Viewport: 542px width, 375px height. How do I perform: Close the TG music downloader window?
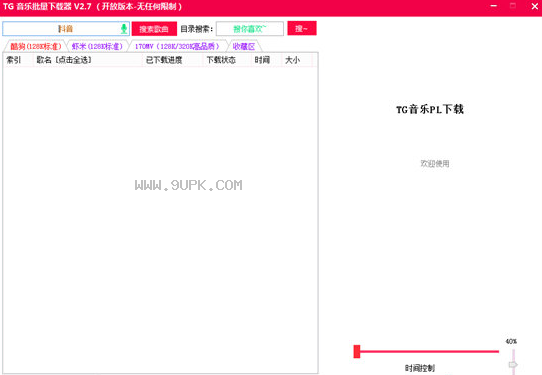coord(534,6)
